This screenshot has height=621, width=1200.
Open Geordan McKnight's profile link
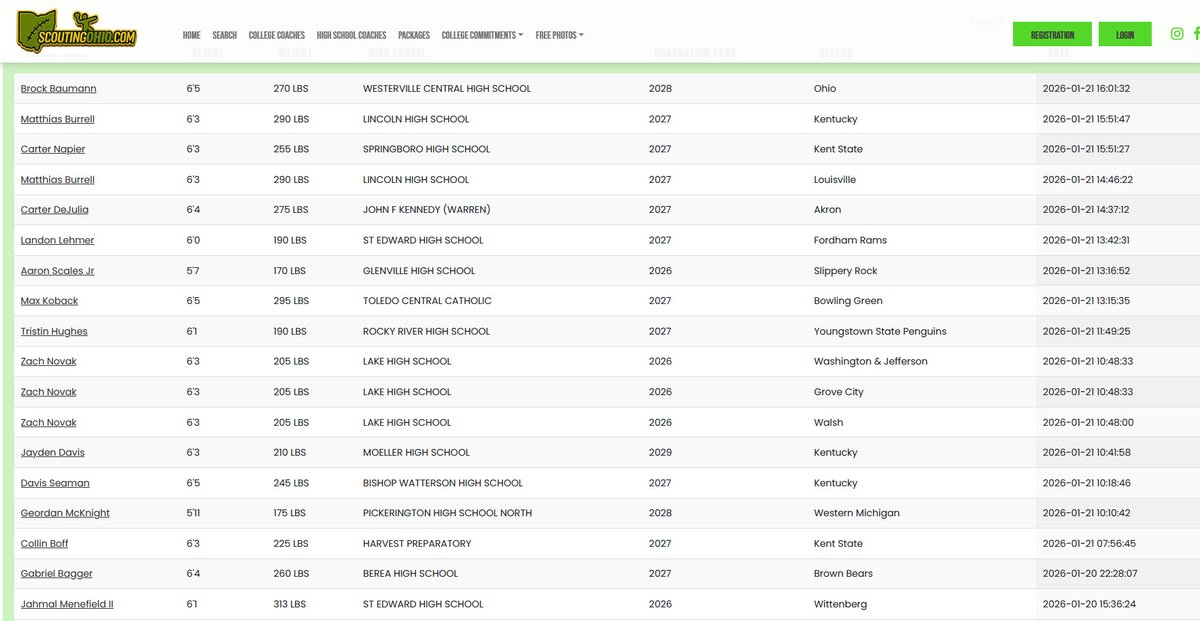coord(65,513)
